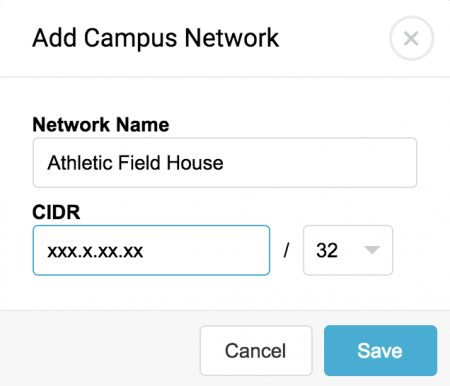Click the CIDR label text
Screen dimensions: 450x386
pyautogui.click(x=56, y=212)
